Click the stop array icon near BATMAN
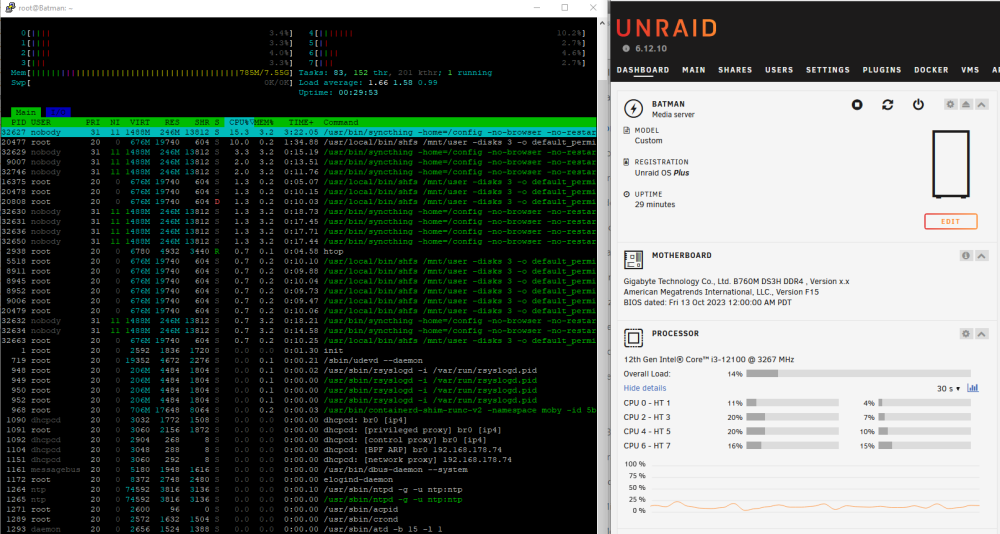Screen dimensions: 1000x534 pyautogui.click(x=857, y=105)
